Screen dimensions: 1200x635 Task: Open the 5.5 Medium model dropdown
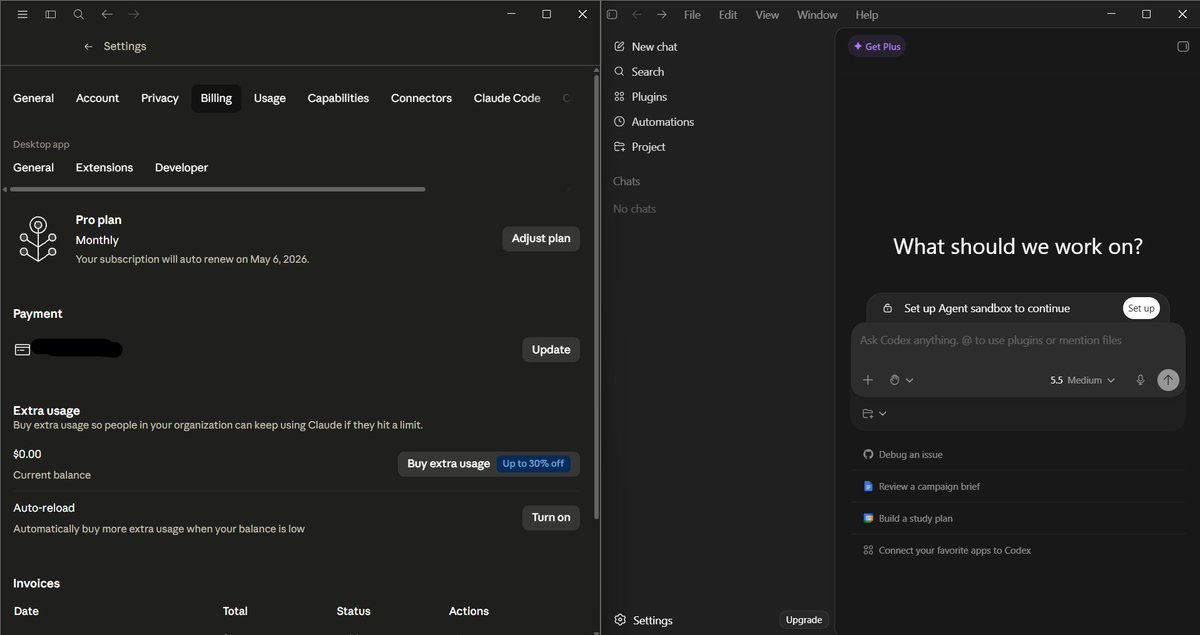point(1082,380)
